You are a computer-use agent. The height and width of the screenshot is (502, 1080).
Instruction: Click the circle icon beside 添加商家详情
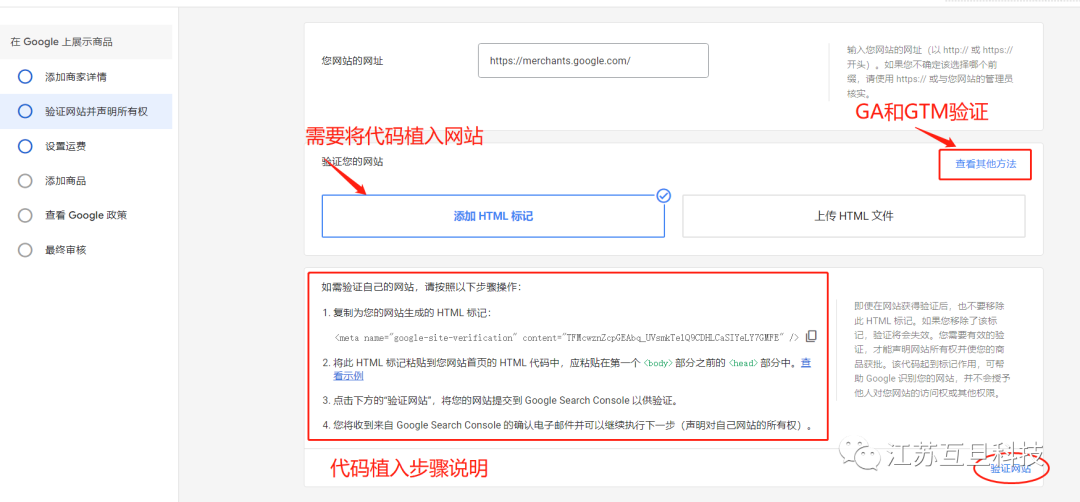(26, 77)
